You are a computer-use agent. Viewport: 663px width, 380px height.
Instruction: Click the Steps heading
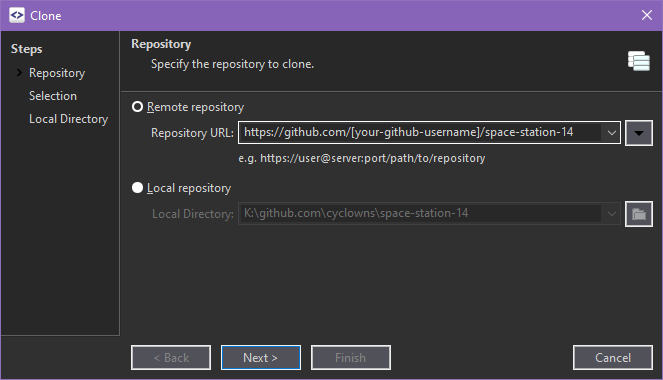click(x=26, y=49)
